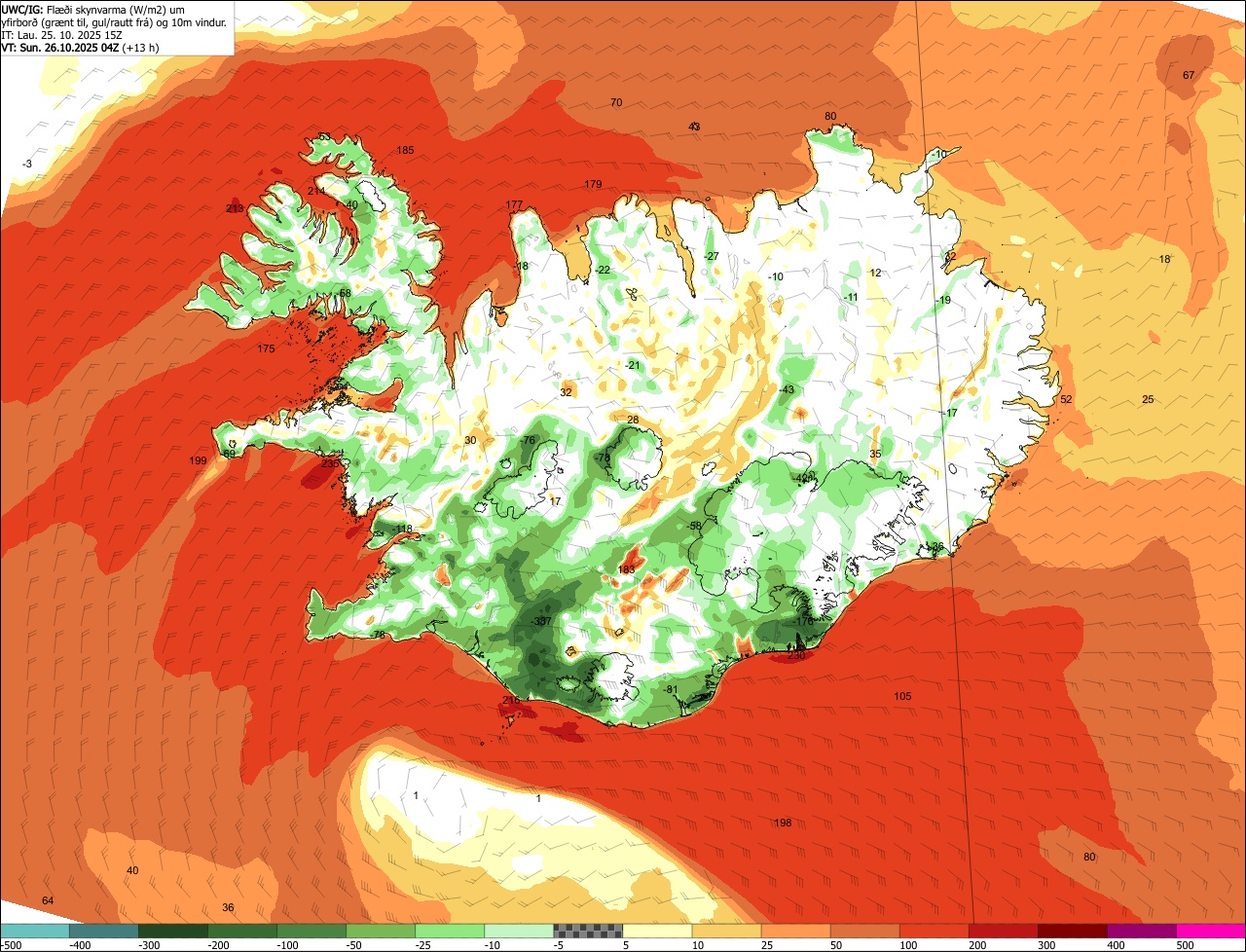Click the "199" value on the map

click(198, 460)
